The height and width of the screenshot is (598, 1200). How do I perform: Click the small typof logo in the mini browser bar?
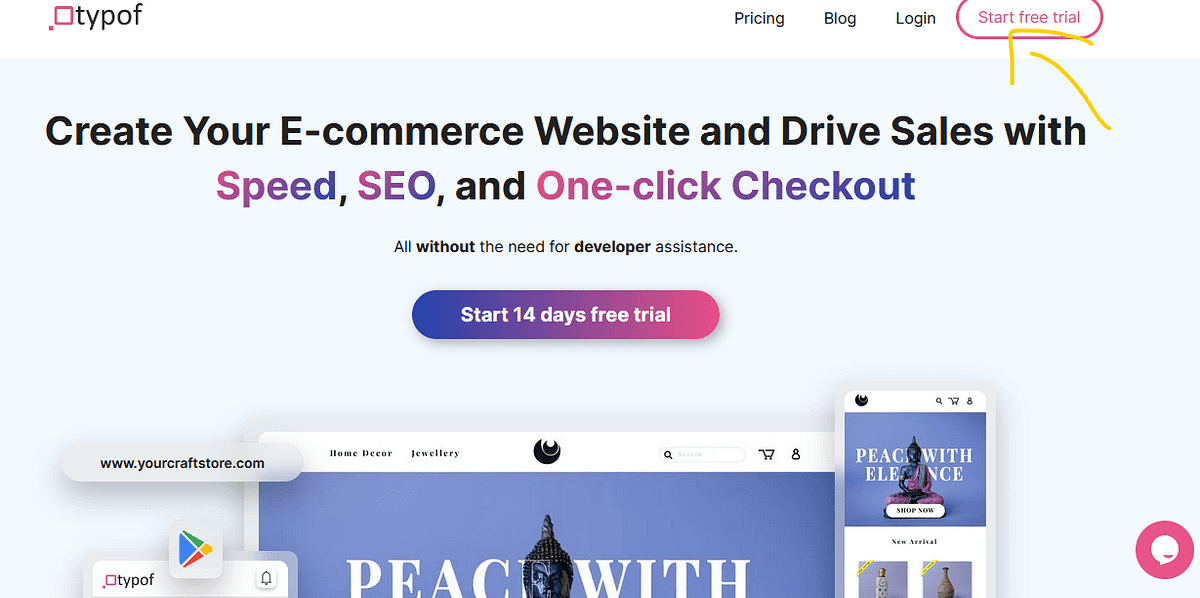(127, 579)
